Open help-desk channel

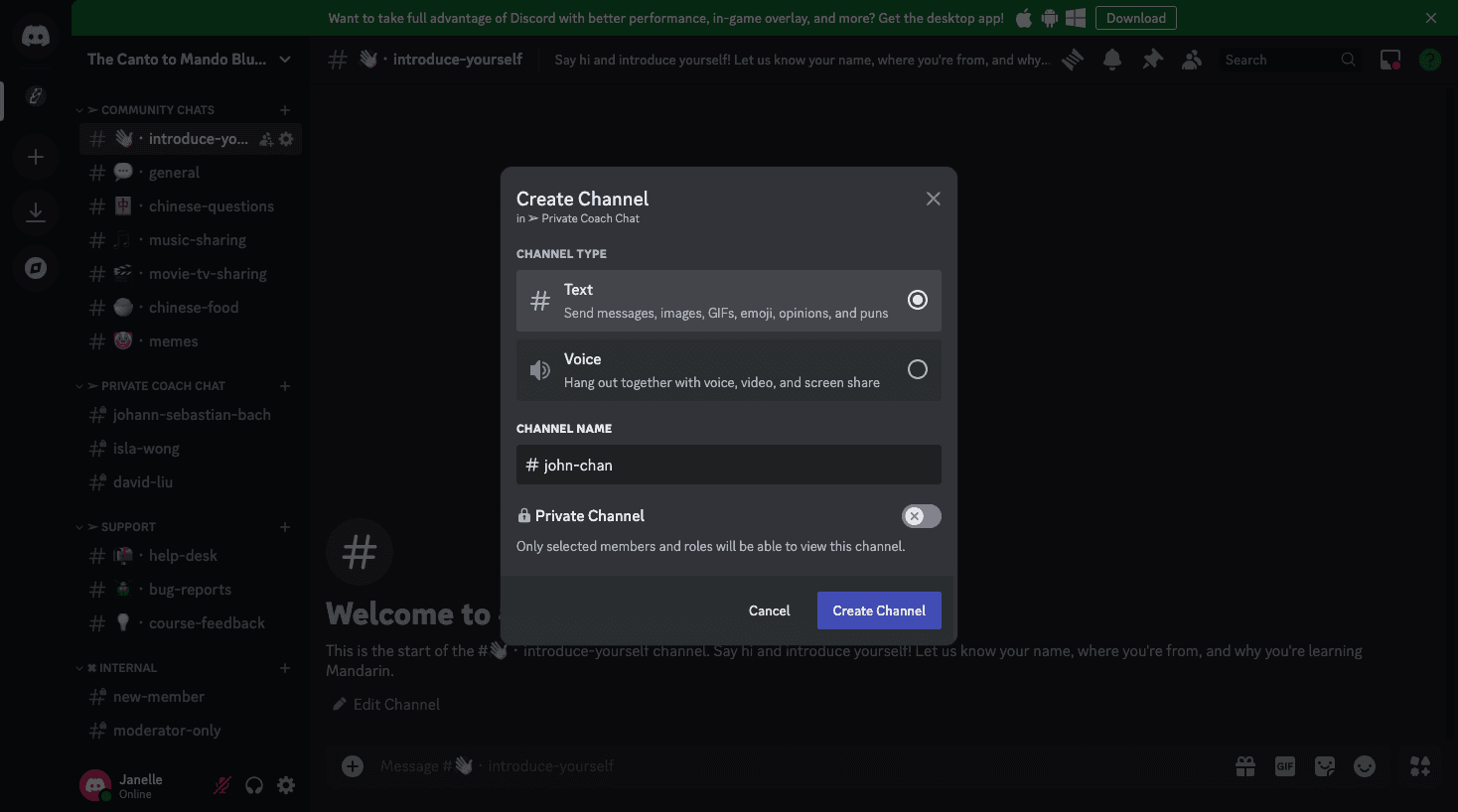[x=191, y=556]
